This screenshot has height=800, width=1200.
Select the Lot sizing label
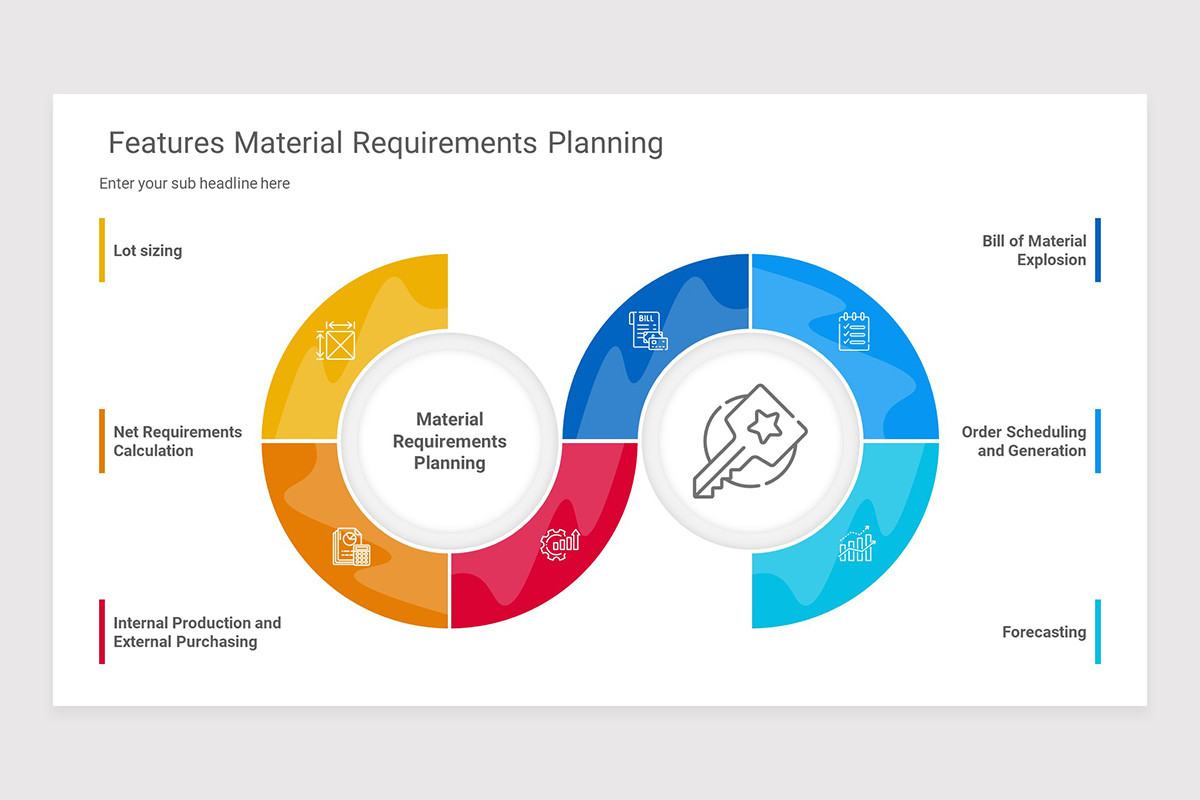[148, 250]
